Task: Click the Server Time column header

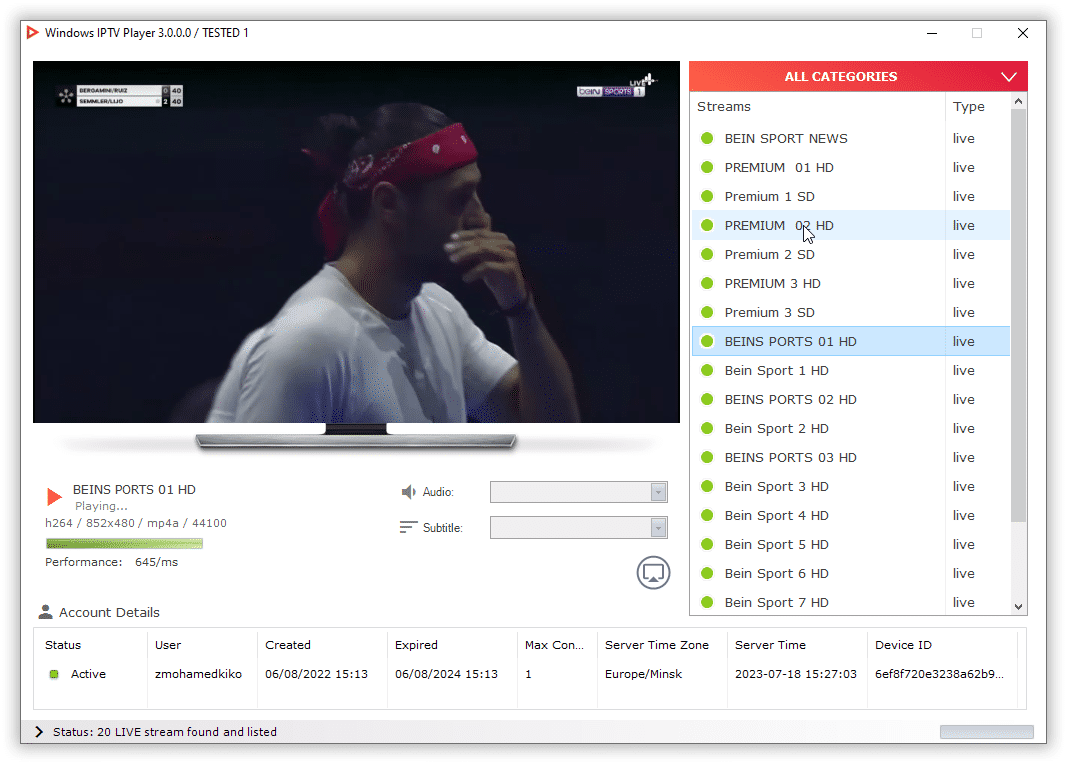Action: tap(770, 645)
